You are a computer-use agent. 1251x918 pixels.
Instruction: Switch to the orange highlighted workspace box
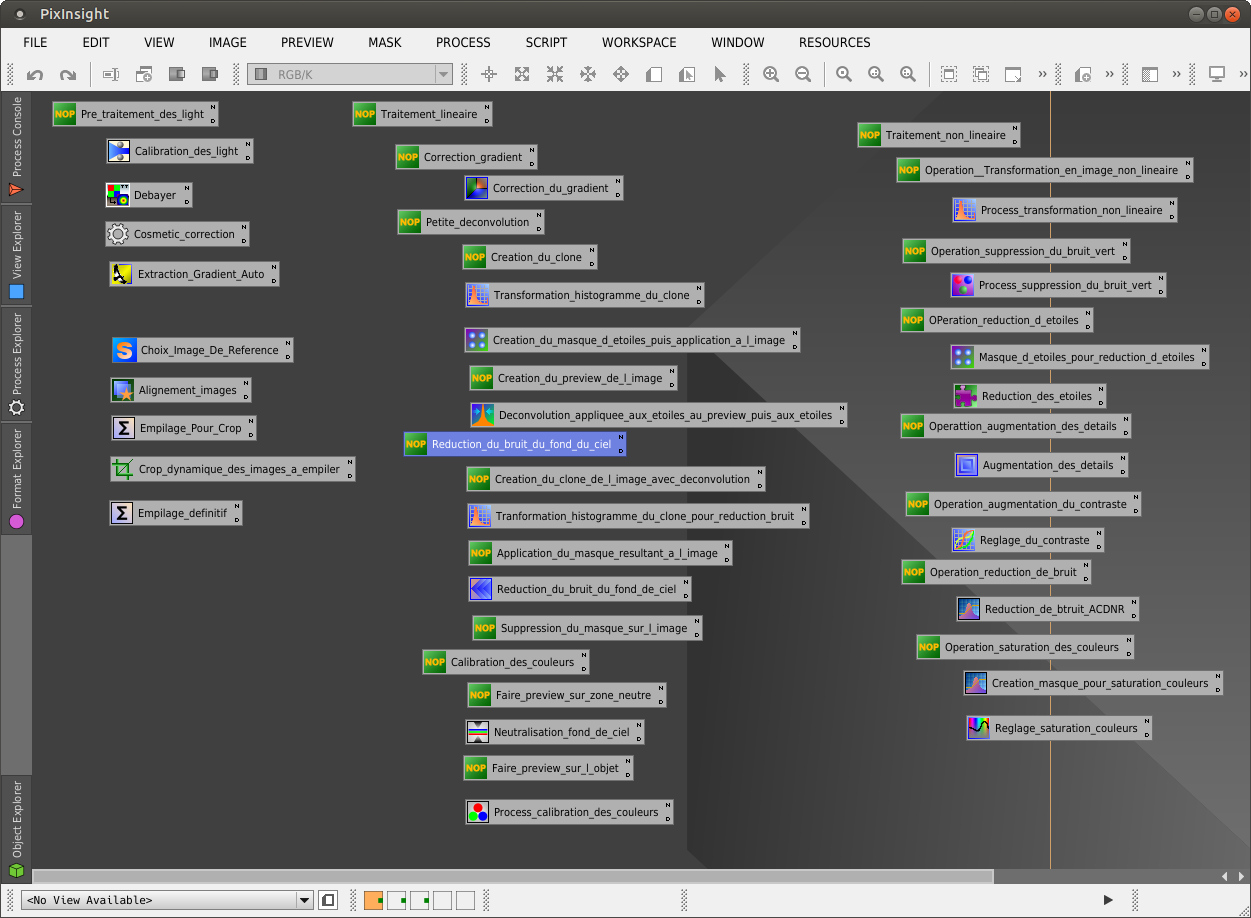(x=373, y=900)
